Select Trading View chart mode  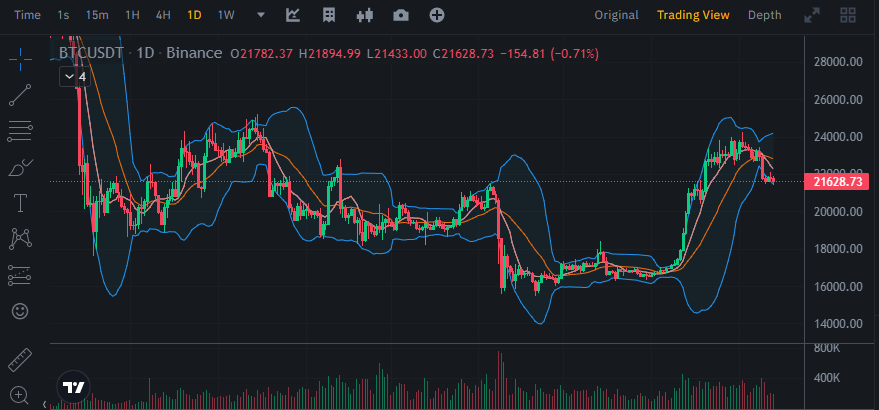point(693,15)
